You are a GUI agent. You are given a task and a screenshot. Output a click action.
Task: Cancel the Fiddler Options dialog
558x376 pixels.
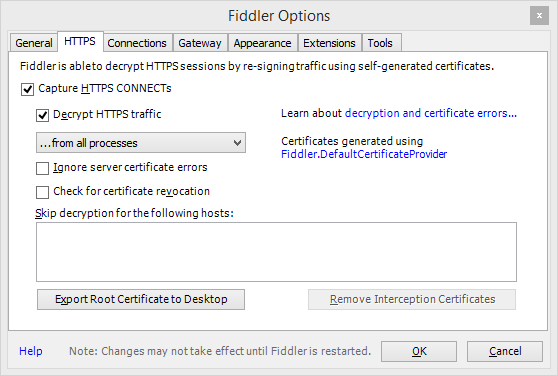point(505,351)
